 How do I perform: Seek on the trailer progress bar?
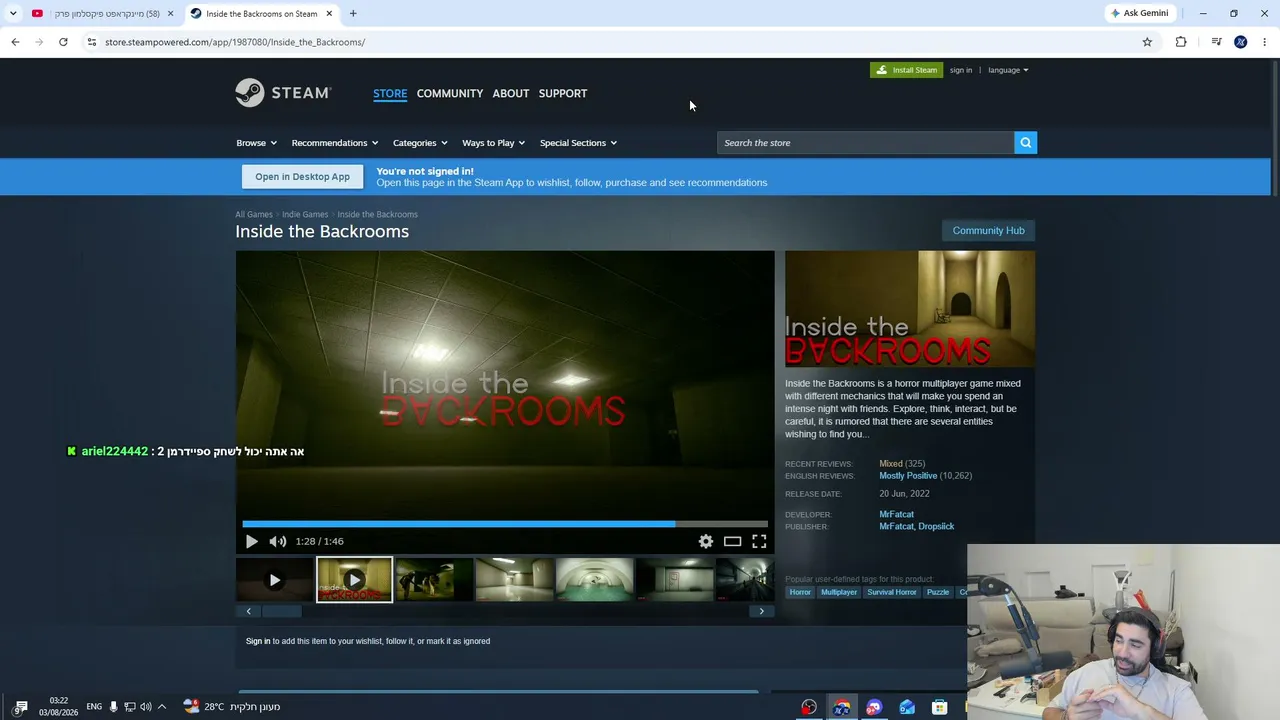505,523
